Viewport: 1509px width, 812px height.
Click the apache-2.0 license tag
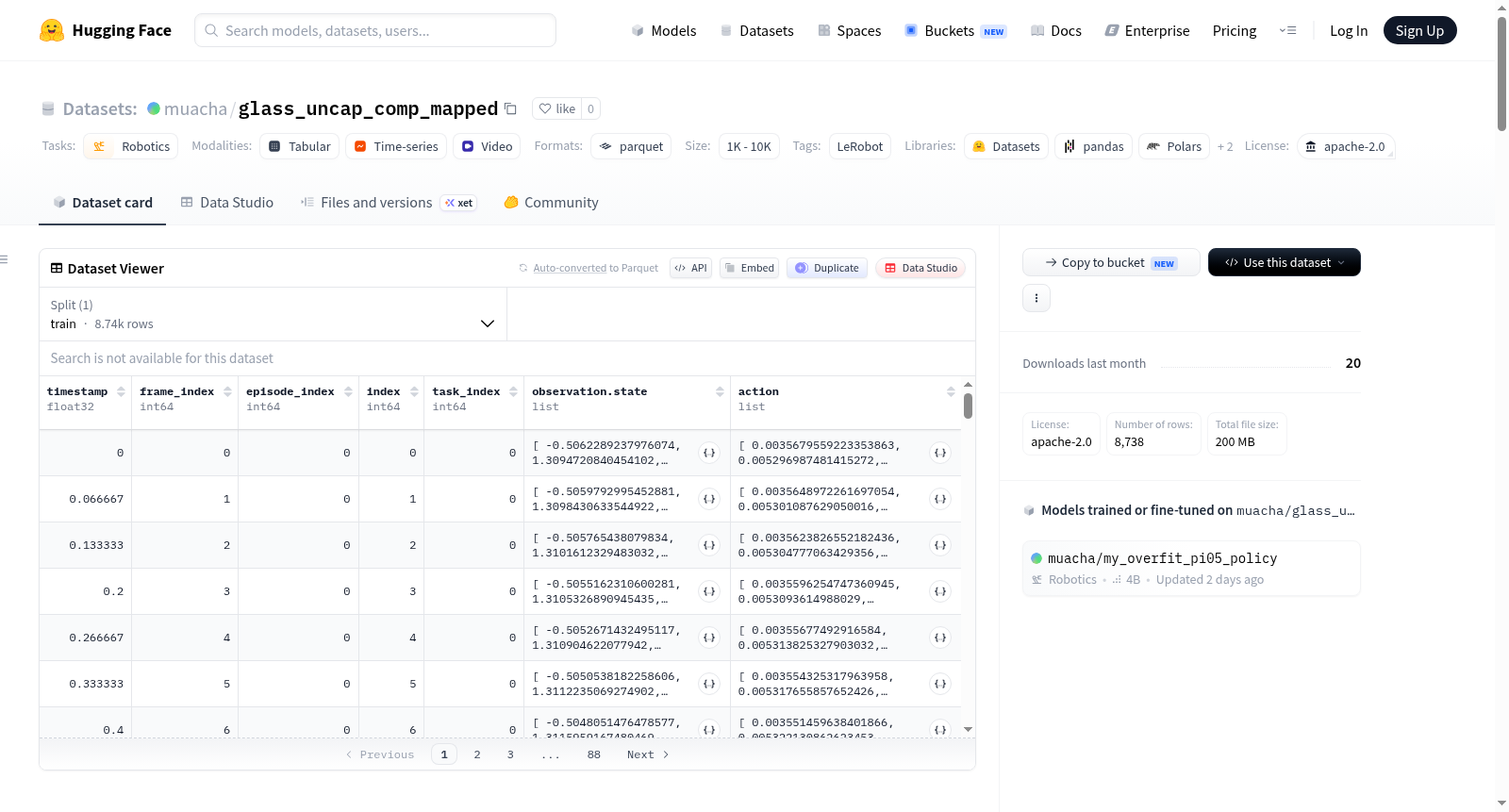(x=1345, y=146)
